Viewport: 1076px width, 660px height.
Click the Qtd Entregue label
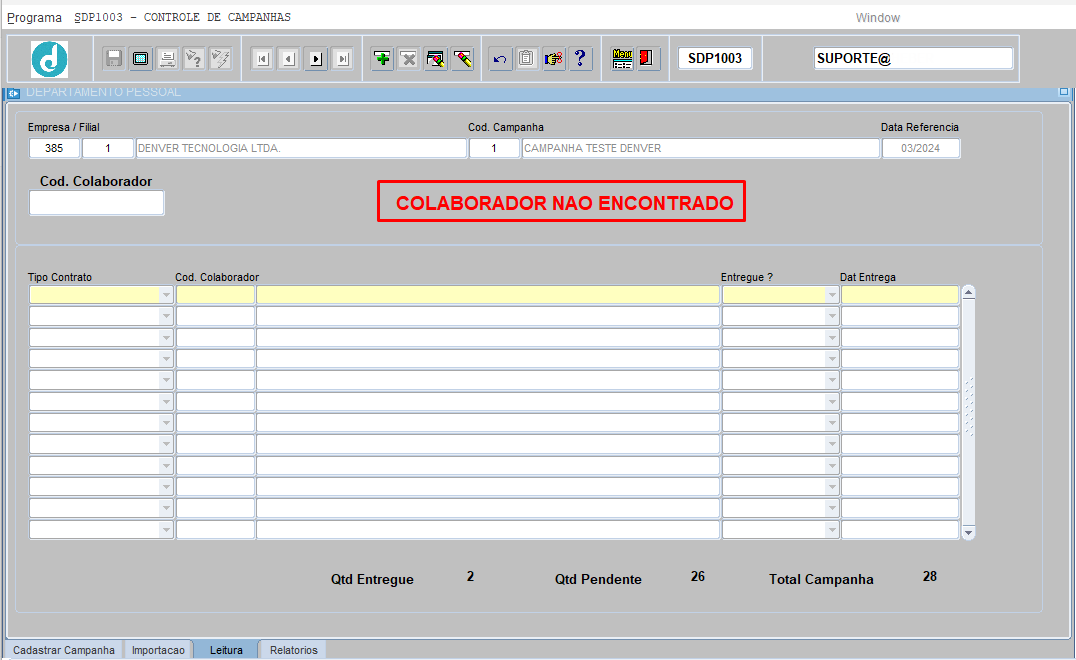(x=373, y=579)
